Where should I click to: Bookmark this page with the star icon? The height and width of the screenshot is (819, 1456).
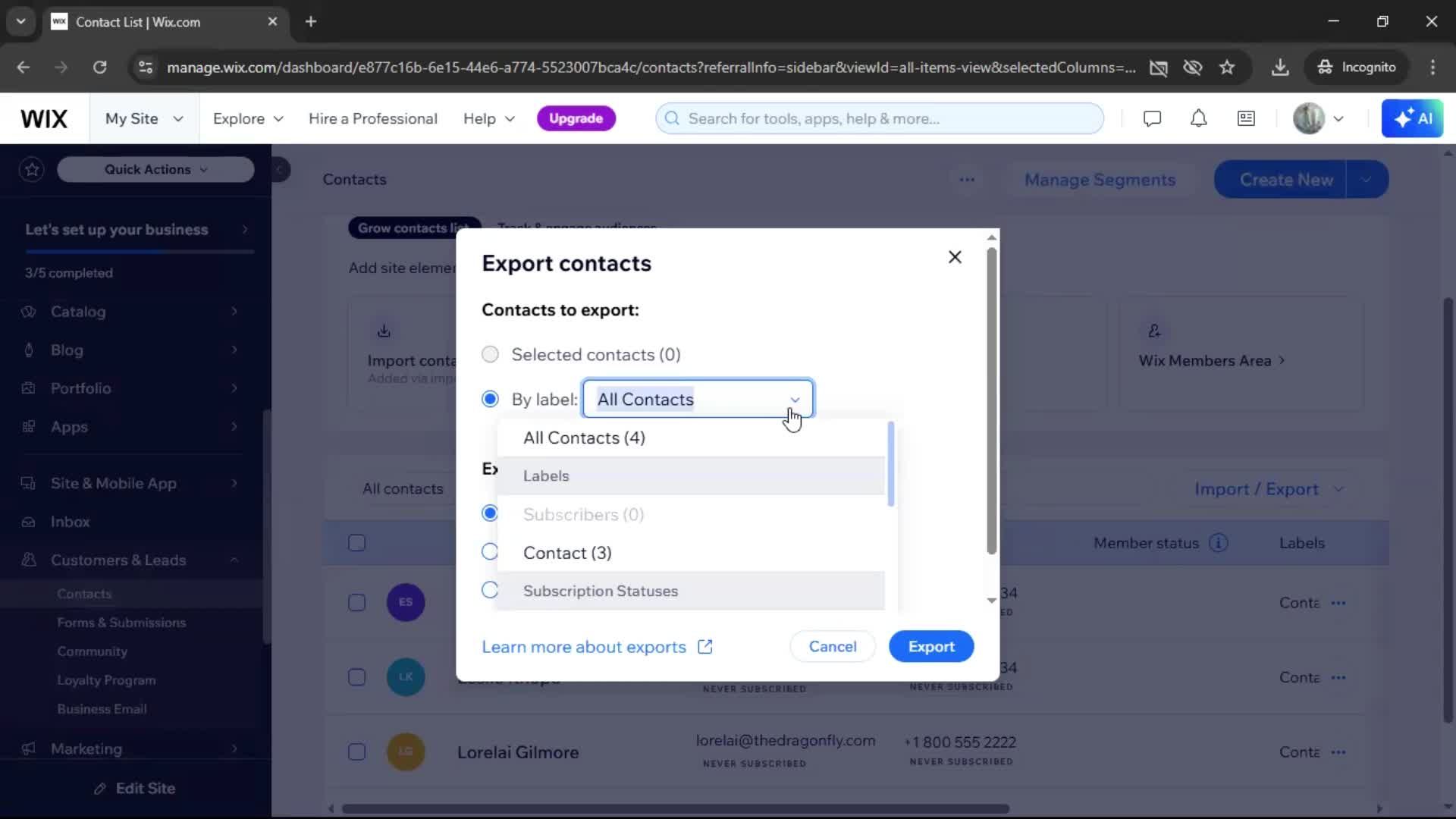click(1227, 67)
